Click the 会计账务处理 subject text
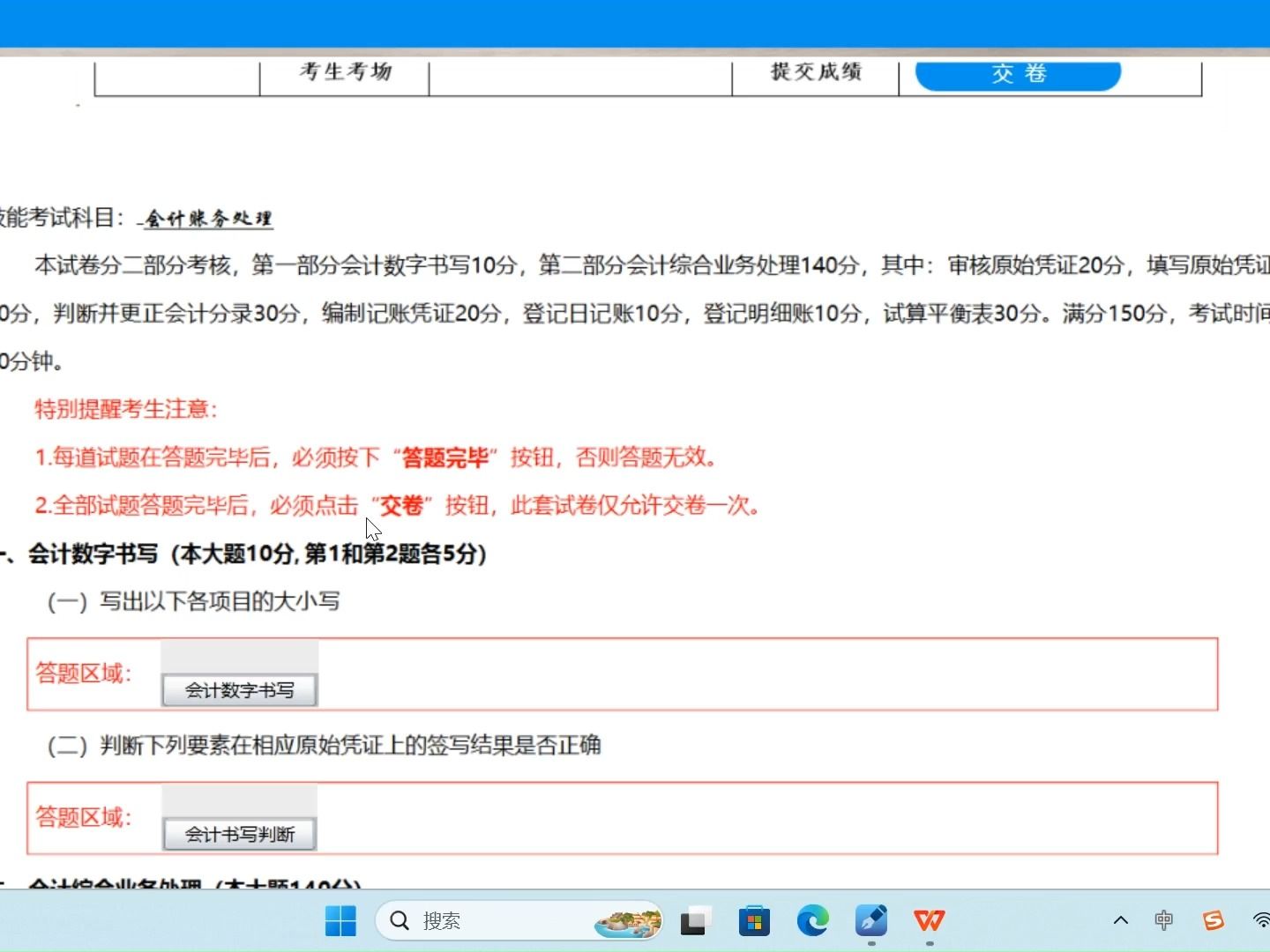 coord(209,219)
